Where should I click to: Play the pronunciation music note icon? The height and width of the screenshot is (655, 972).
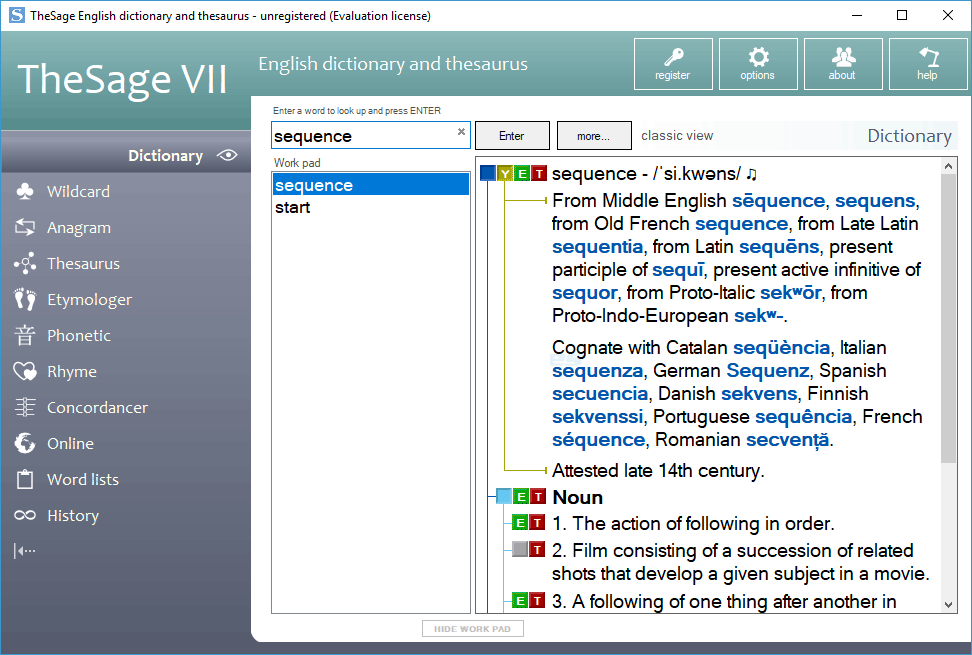coord(752,174)
